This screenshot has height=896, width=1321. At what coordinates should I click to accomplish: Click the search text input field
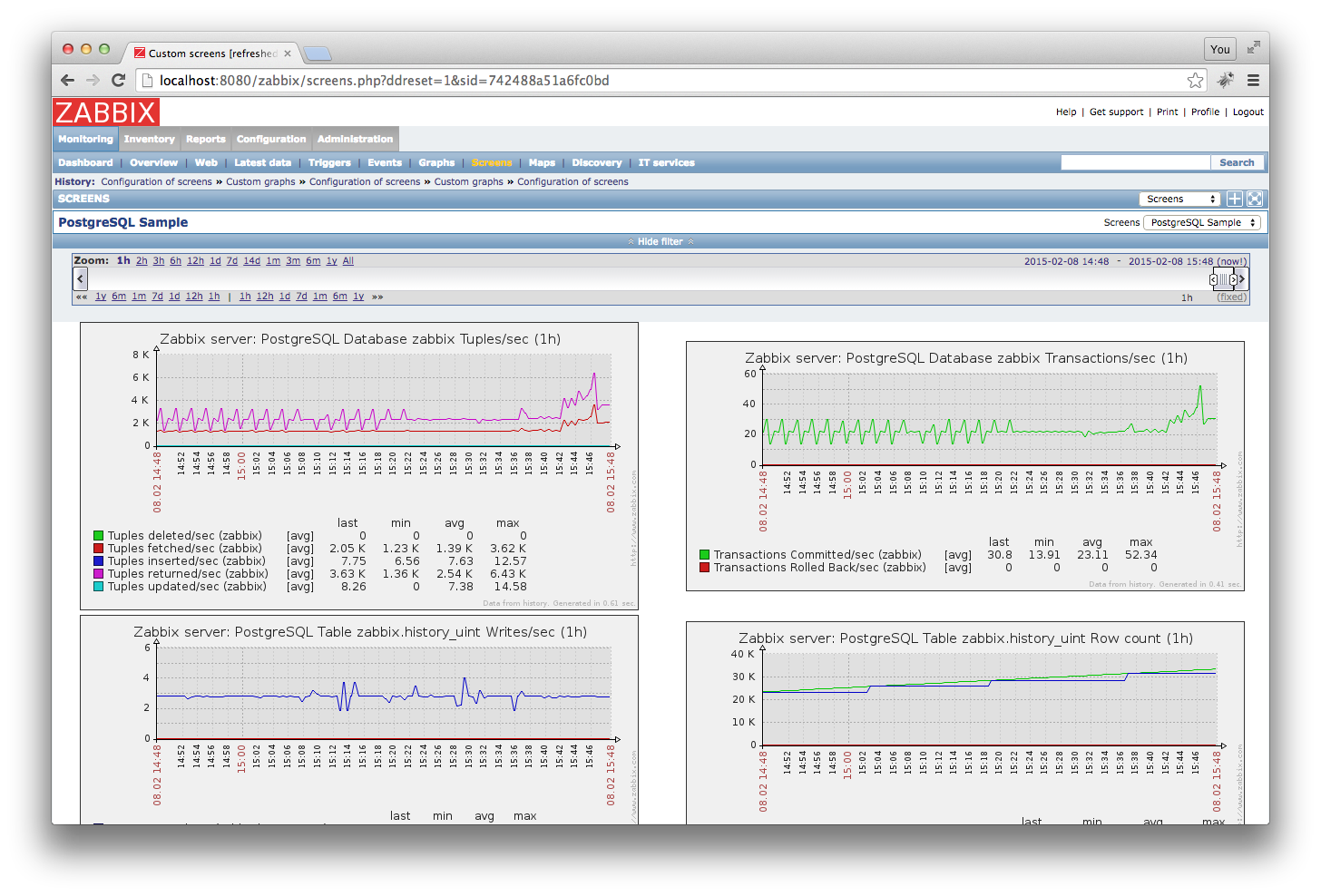[x=1135, y=162]
